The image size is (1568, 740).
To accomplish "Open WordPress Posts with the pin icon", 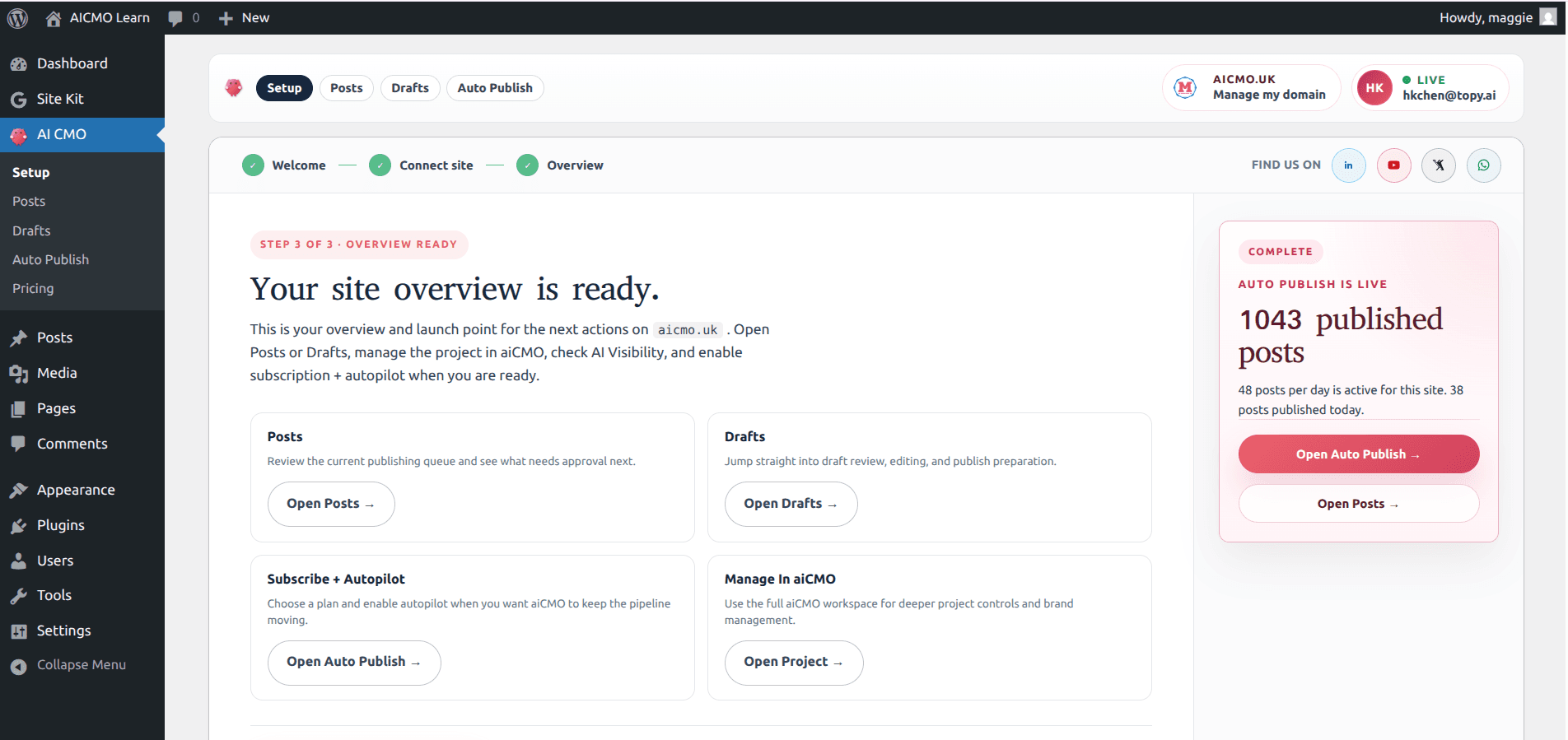I will (x=82, y=337).
